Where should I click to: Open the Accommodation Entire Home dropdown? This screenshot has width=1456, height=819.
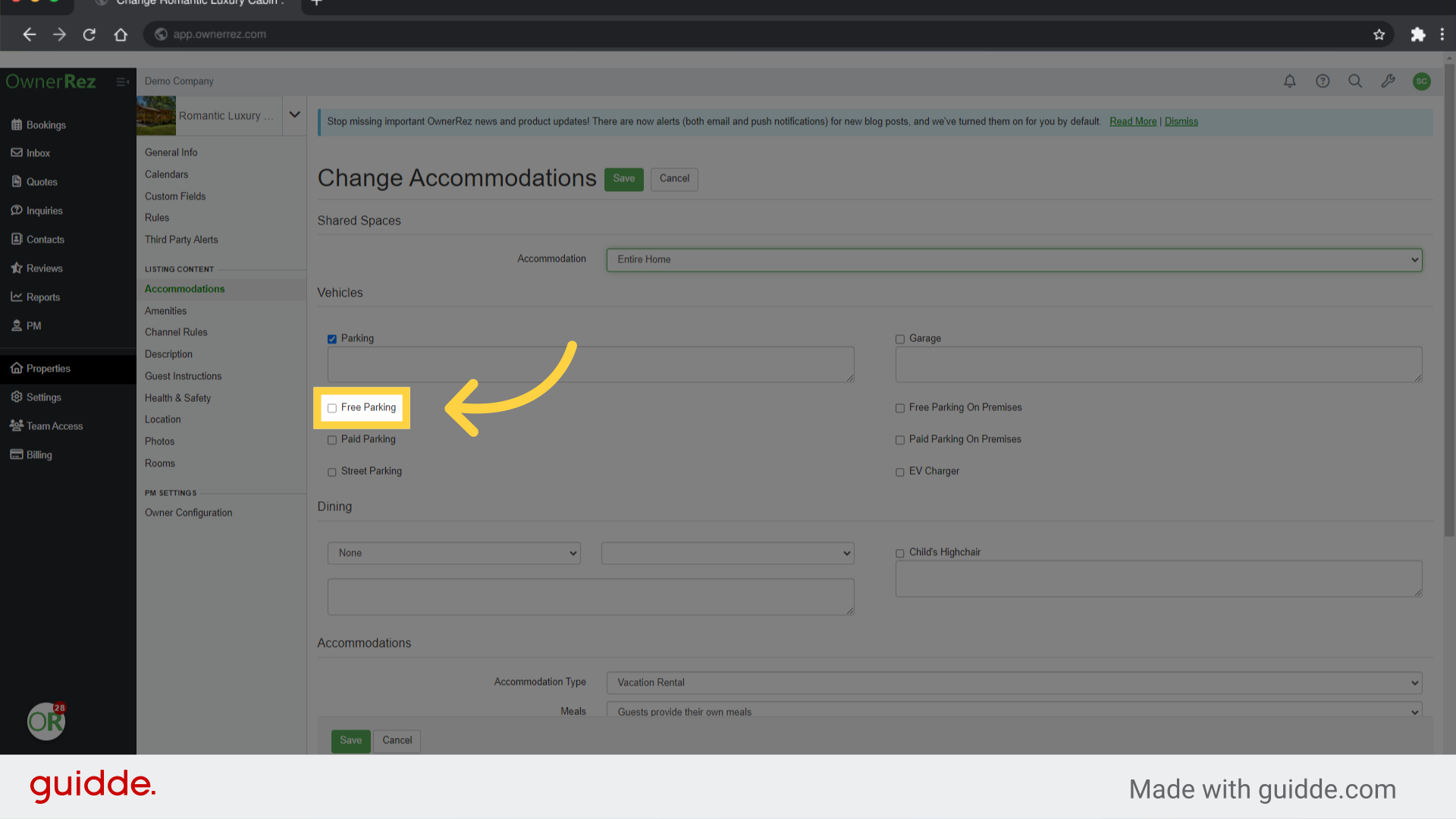point(1014,259)
